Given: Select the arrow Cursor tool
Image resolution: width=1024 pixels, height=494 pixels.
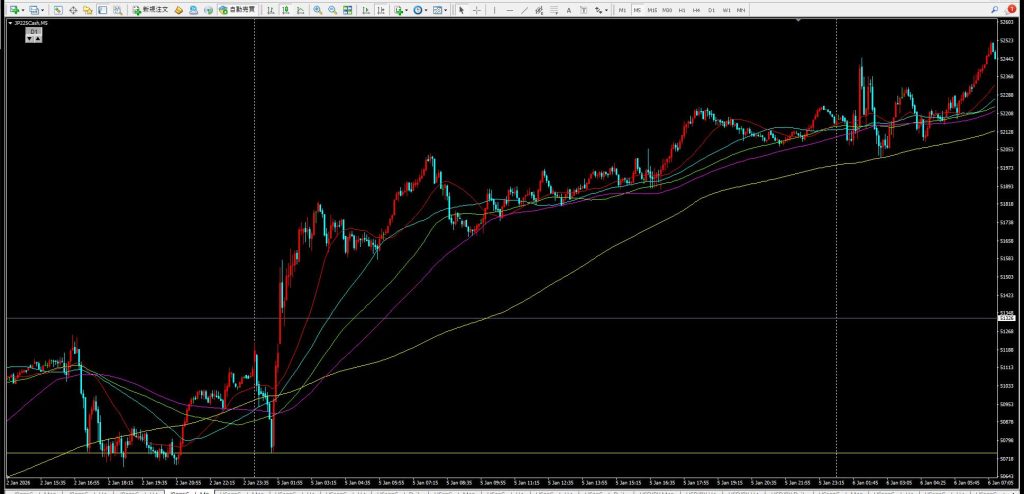Looking at the screenshot, I should click(461, 9).
